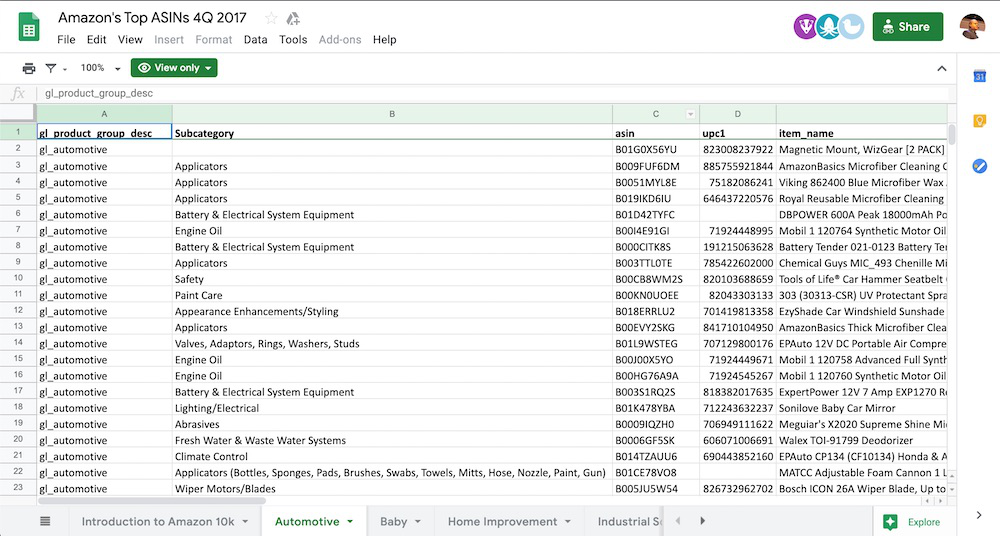Open the Data menu

click(255, 40)
